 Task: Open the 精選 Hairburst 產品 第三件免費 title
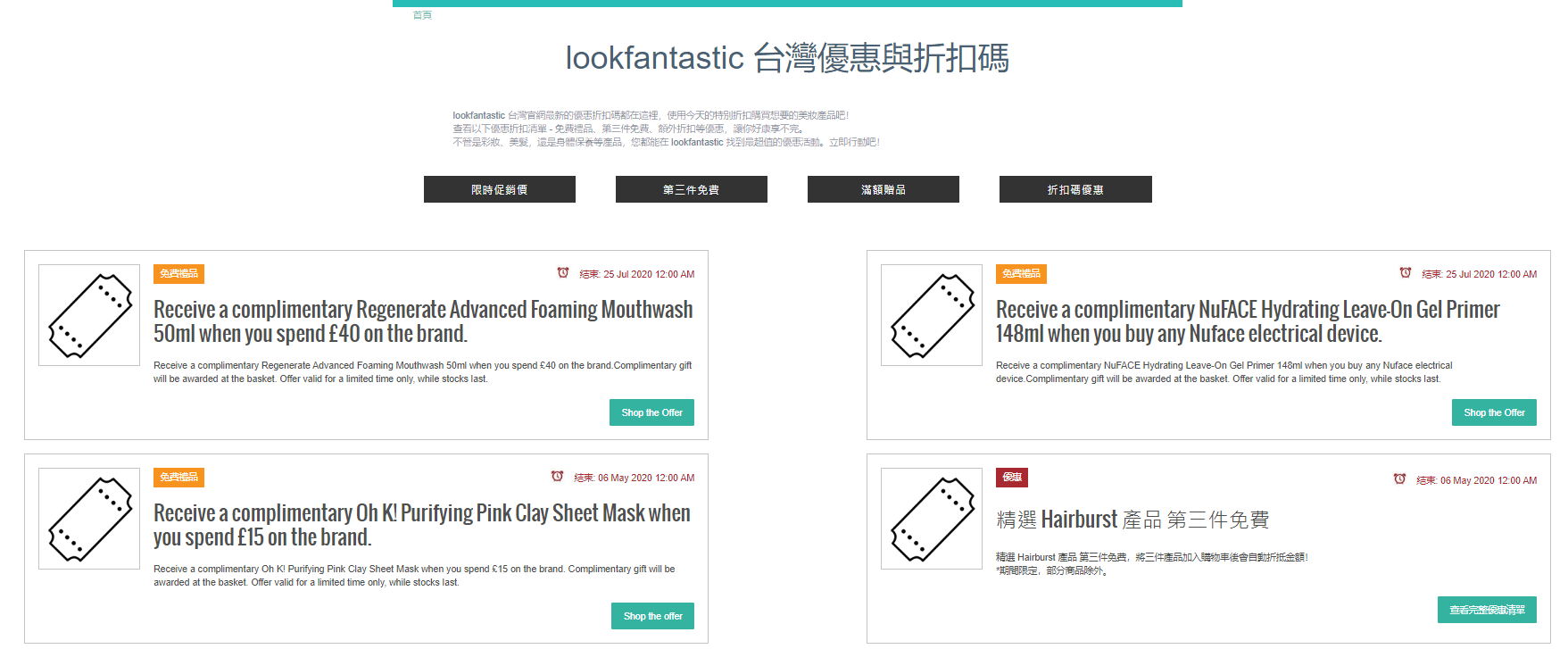[x=1132, y=520]
